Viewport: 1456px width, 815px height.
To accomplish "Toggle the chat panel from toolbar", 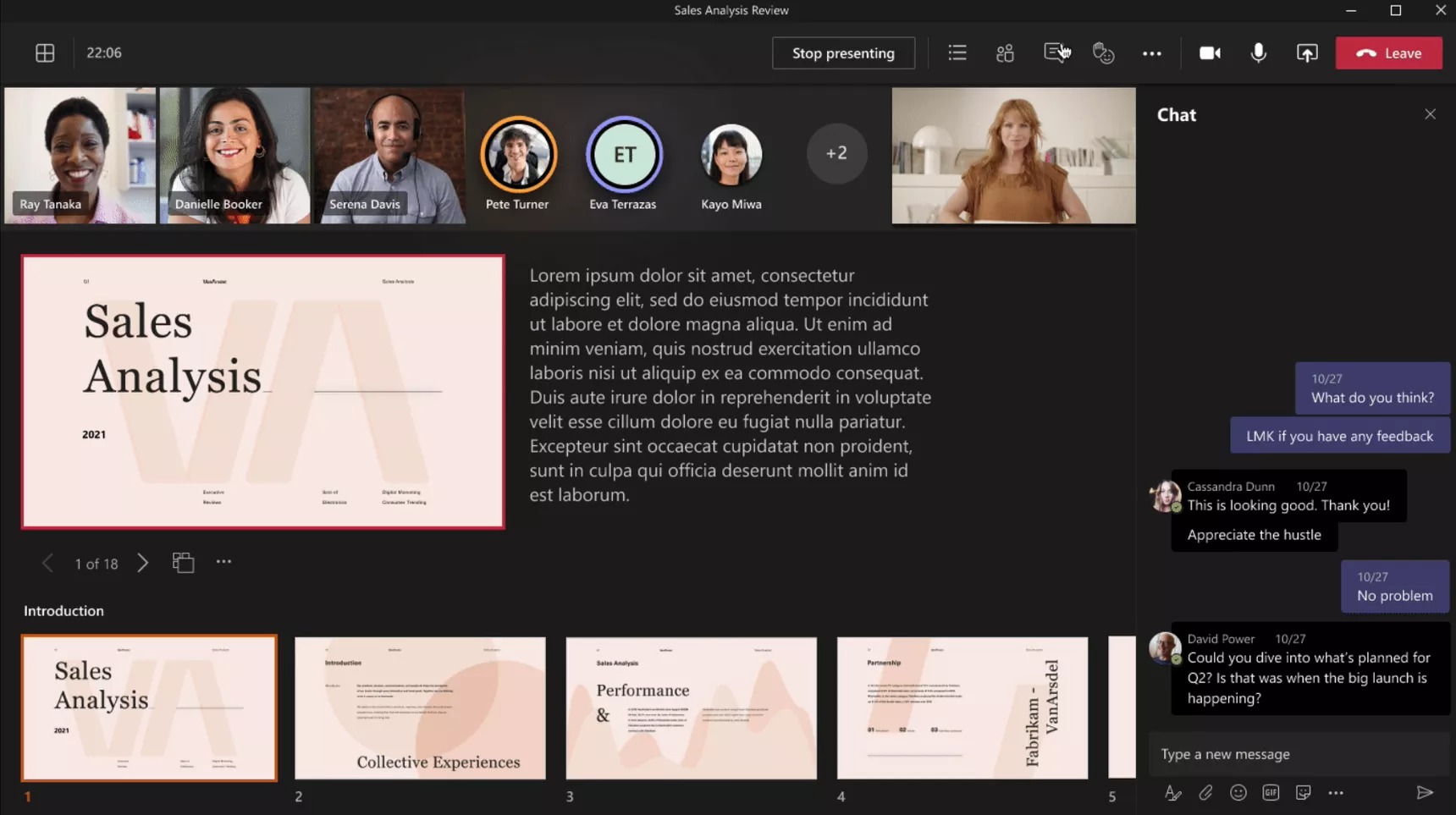I will coord(1056,53).
